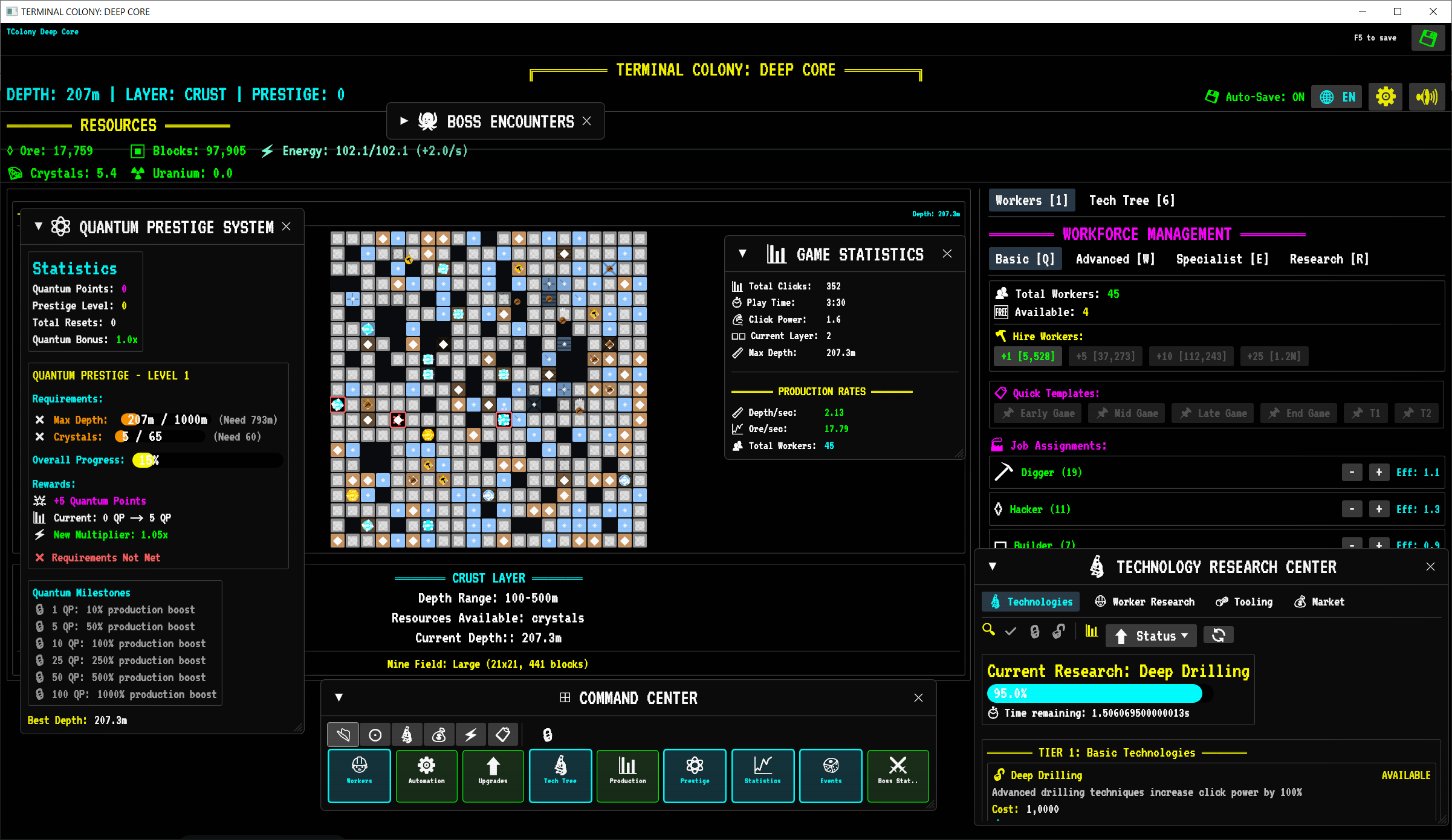The width and height of the screenshot is (1452, 840).
Task: Select the lightning bolt filter in Command Center
Action: coord(470,735)
